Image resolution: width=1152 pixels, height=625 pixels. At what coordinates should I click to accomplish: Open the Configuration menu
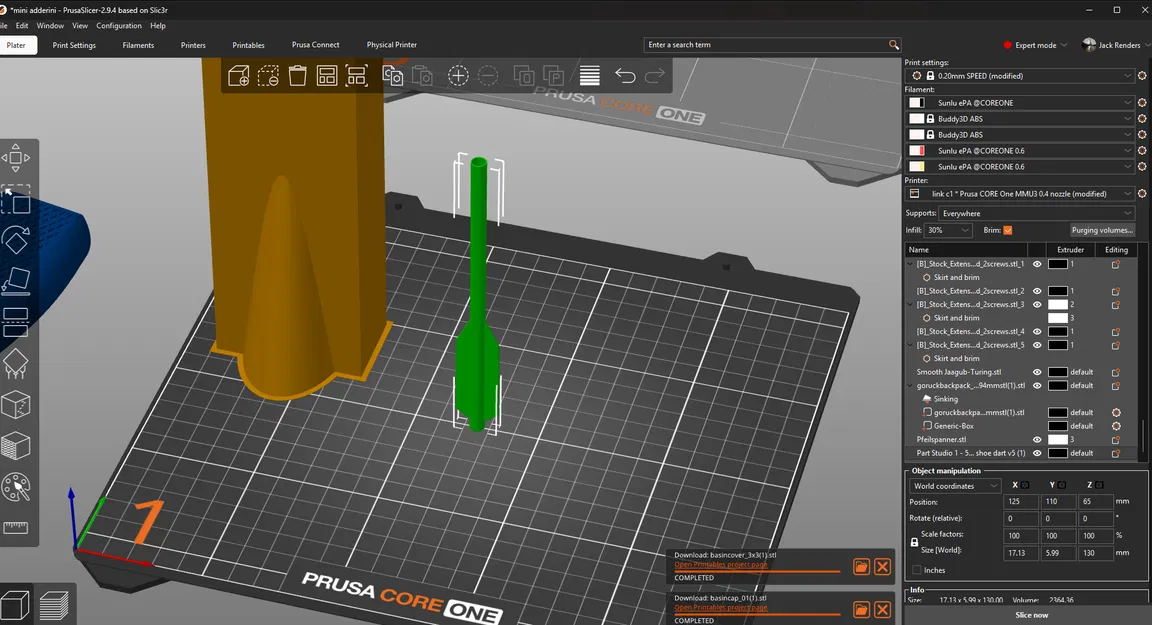tap(118, 26)
